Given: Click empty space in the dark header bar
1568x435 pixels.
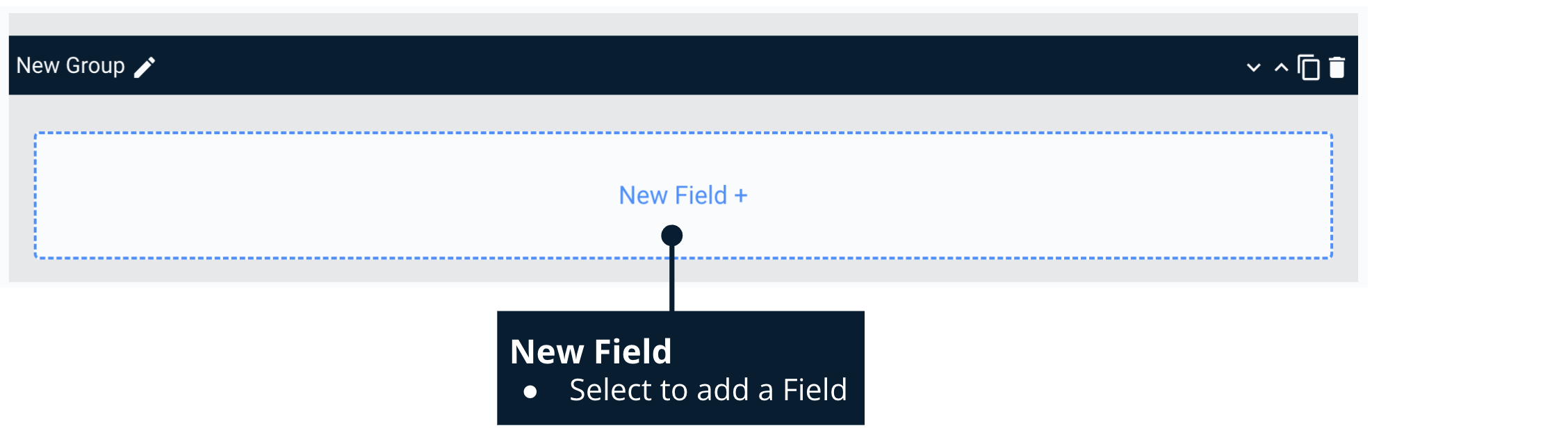Looking at the screenshot, I should tap(695, 65).
